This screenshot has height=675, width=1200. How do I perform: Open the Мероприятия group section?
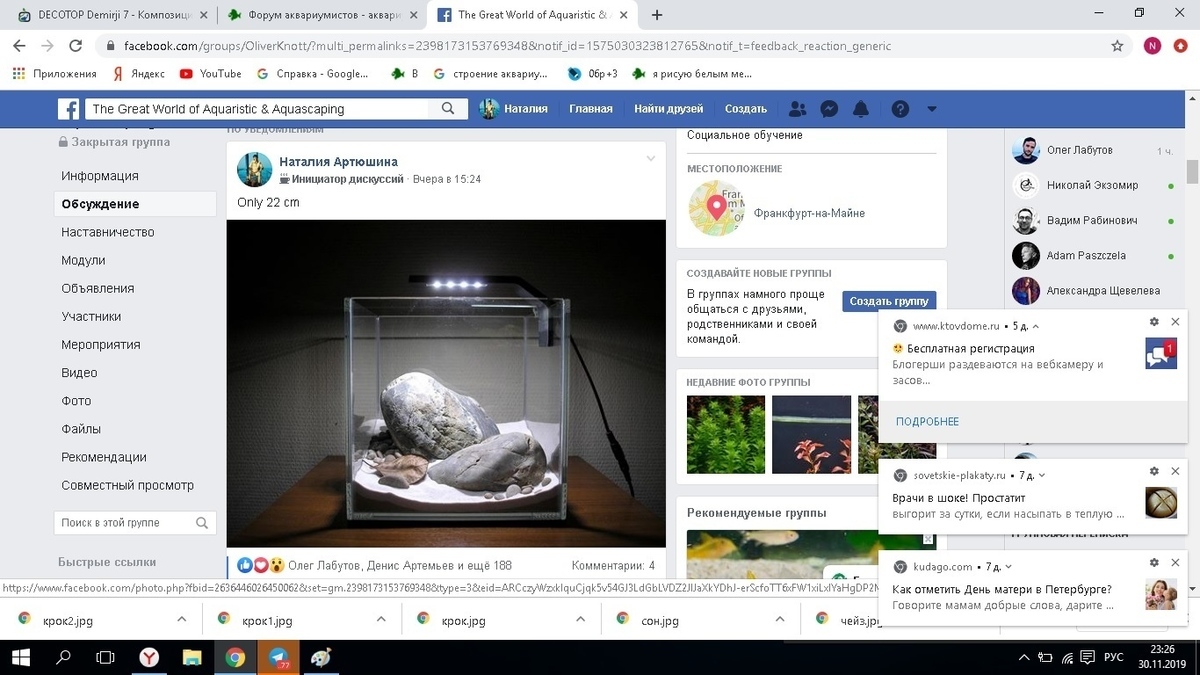coord(101,344)
